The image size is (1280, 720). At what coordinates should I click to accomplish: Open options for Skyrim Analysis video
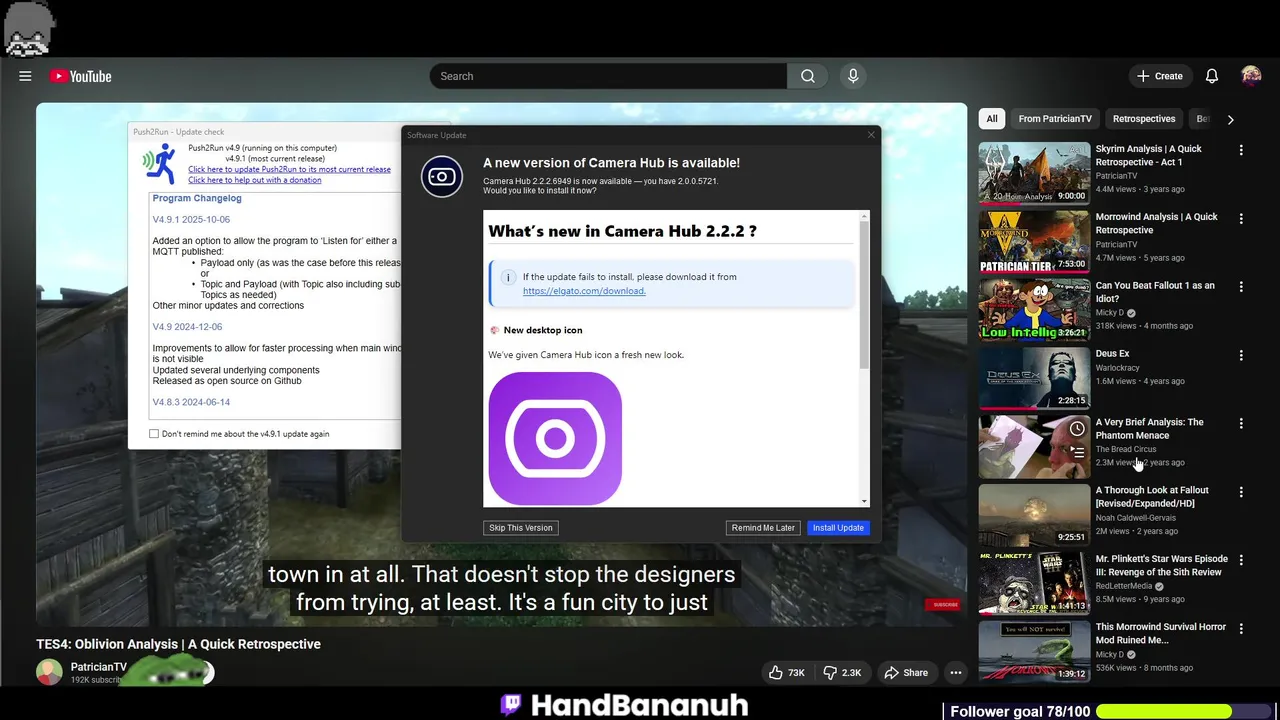coord(1241,150)
